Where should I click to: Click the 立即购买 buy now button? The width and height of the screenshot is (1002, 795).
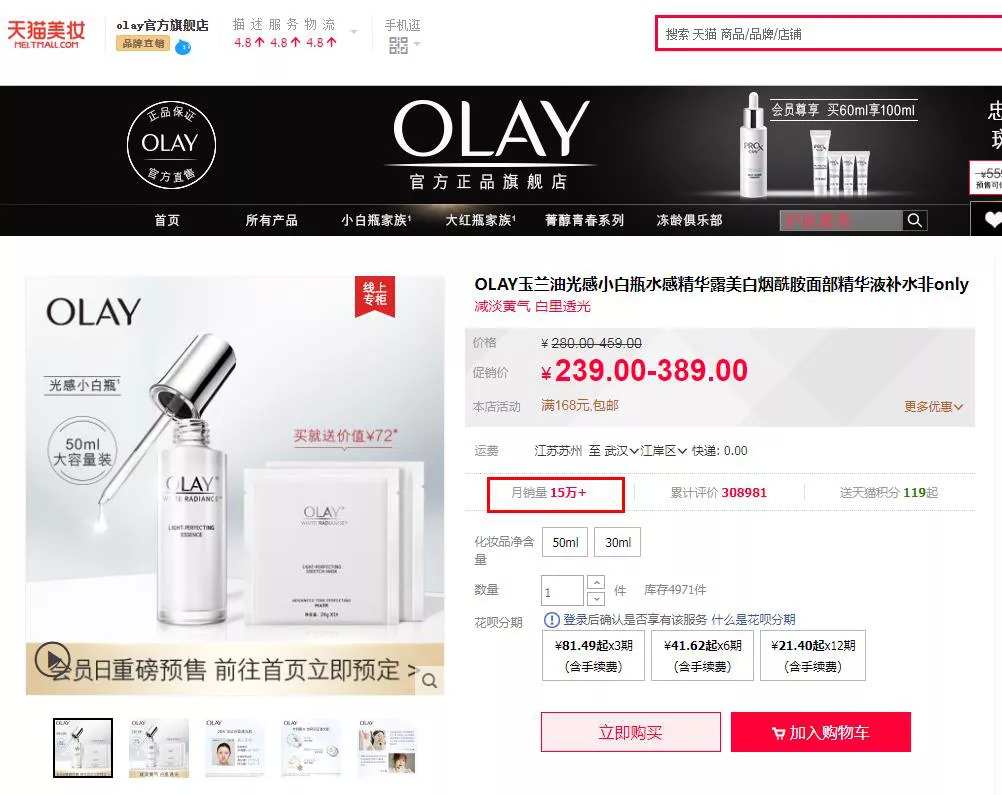[x=631, y=732]
